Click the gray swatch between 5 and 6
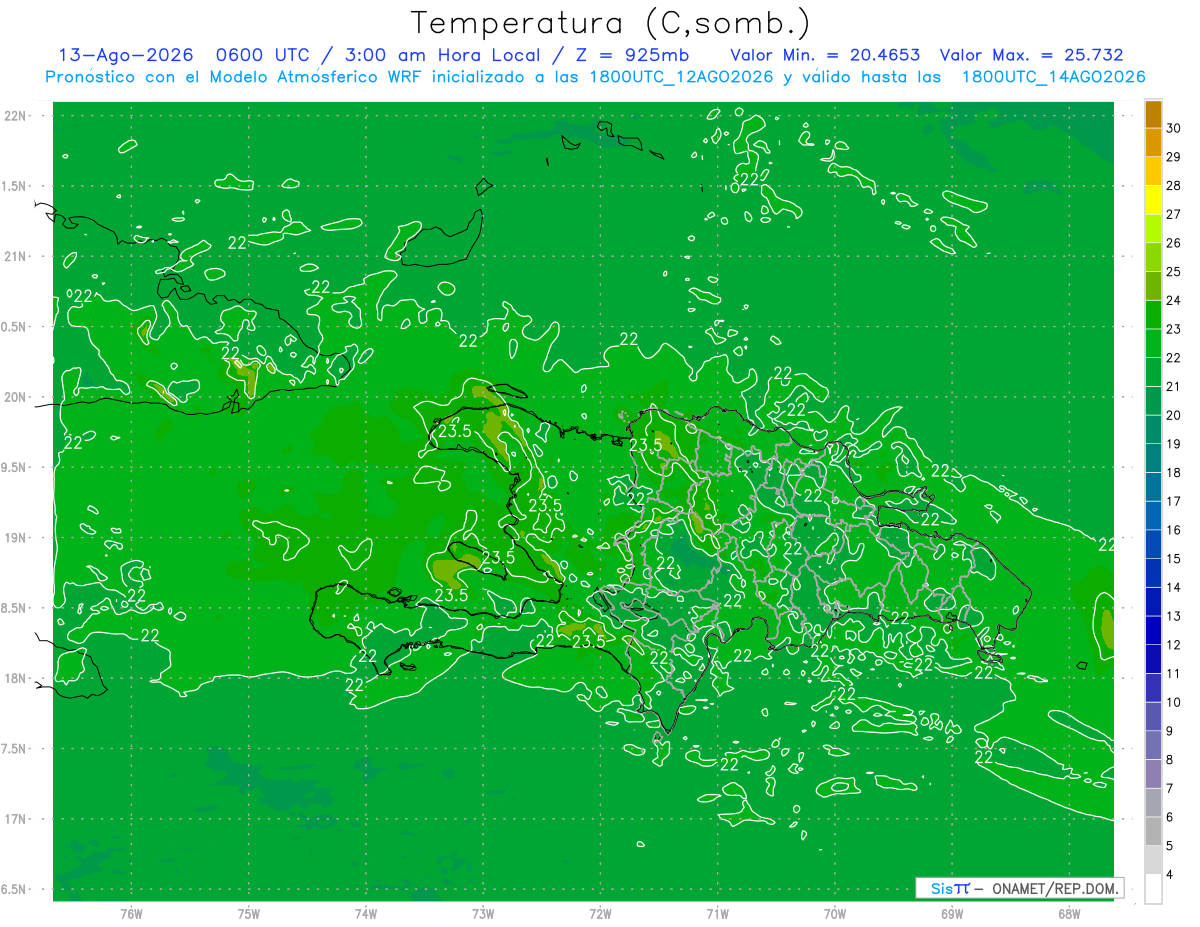The image size is (1200, 927). click(1153, 832)
